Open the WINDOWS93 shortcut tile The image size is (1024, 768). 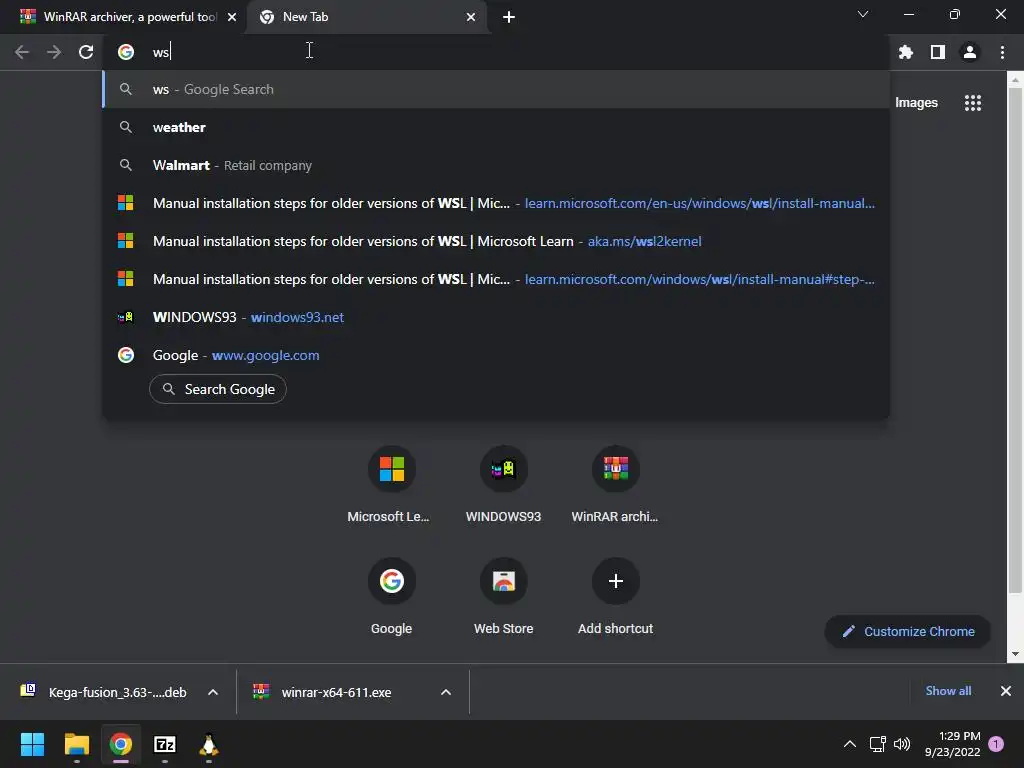tap(503, 485)
